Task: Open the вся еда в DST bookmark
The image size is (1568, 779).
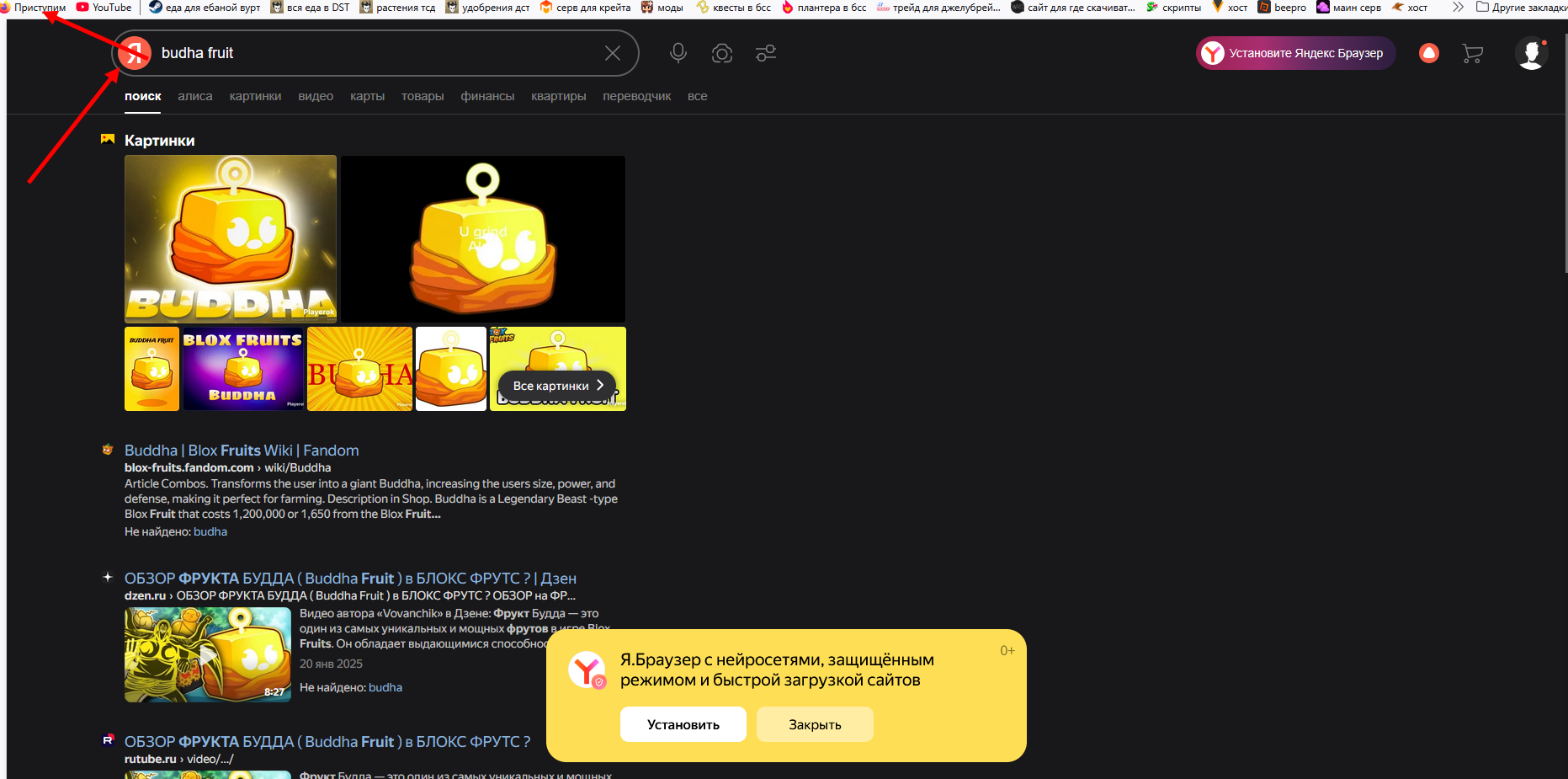Action: (310, 8)
